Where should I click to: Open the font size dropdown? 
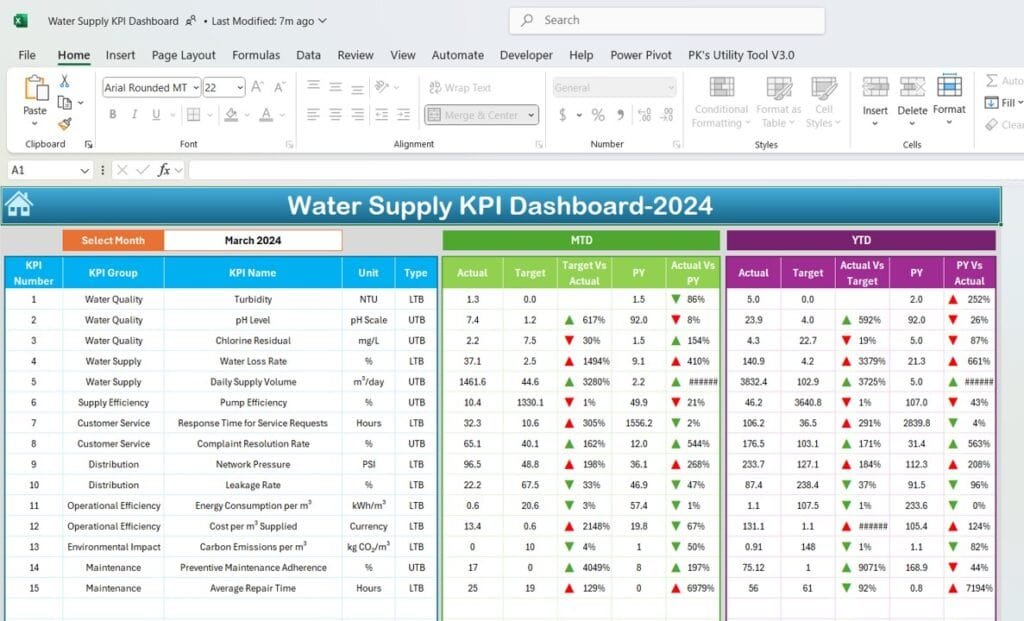click(x=240, y=85)
